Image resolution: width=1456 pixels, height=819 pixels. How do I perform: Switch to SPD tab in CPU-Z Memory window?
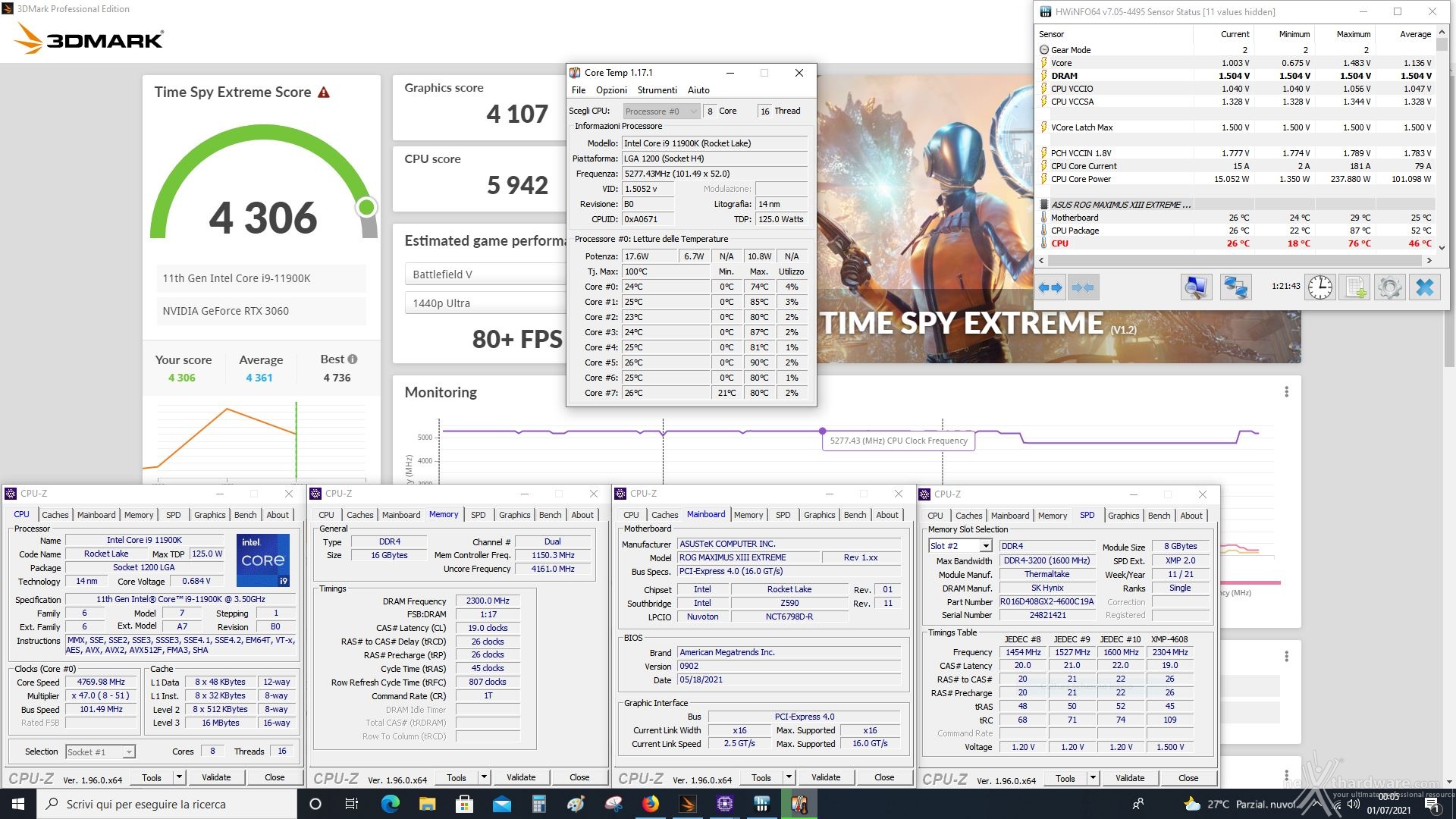point(478,515)
